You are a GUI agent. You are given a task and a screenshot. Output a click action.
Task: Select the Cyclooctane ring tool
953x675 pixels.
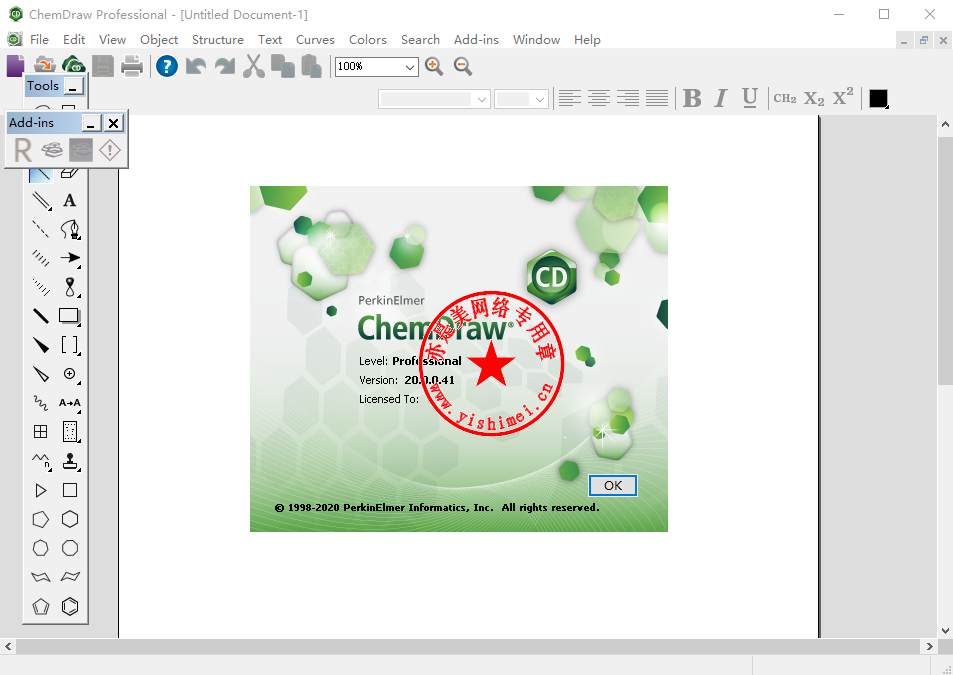tap(70, 548)
